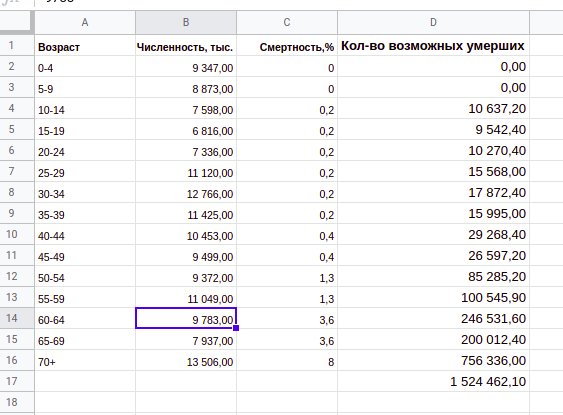Click the population cell '9 499,00'

click(186, 255)
